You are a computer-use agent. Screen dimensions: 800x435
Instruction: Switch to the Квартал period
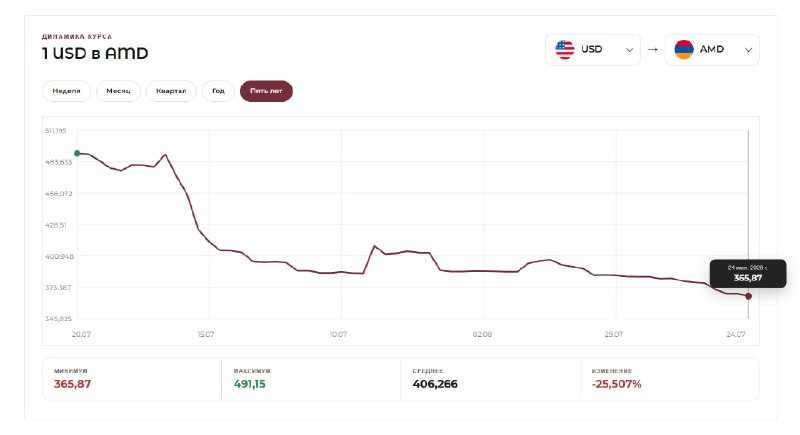(171, 91)
